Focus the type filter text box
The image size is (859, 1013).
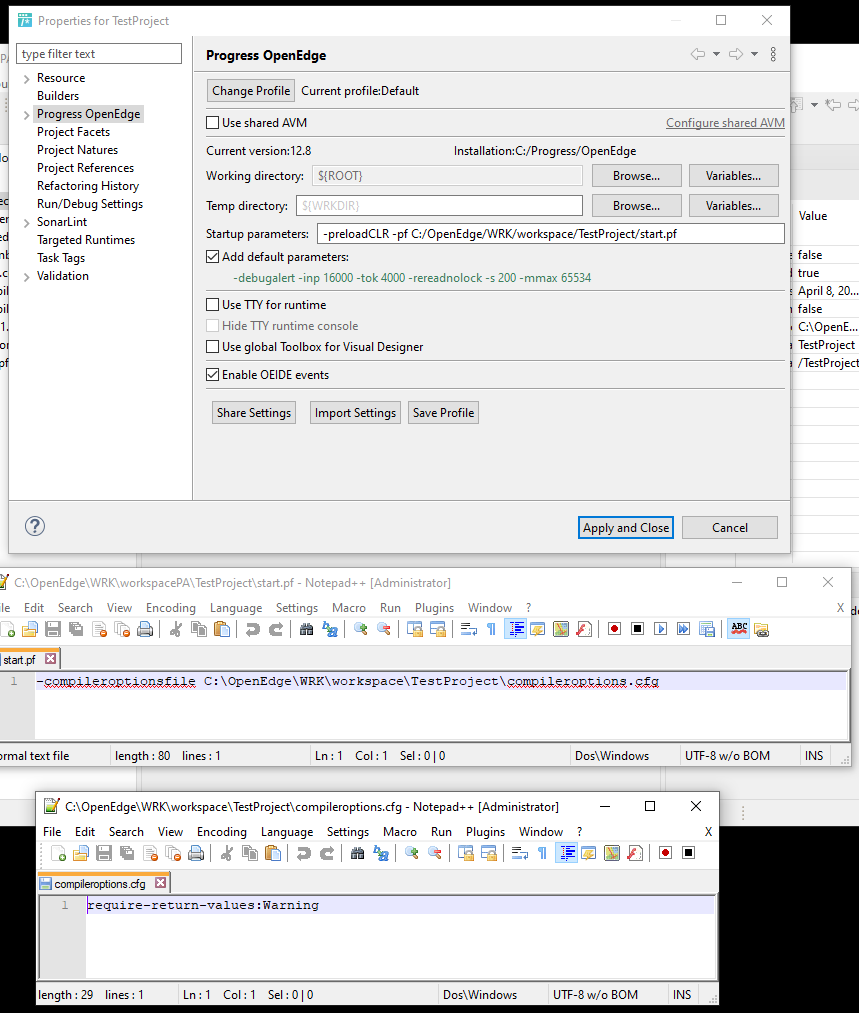pyautogui.click(x=99, y=54)
